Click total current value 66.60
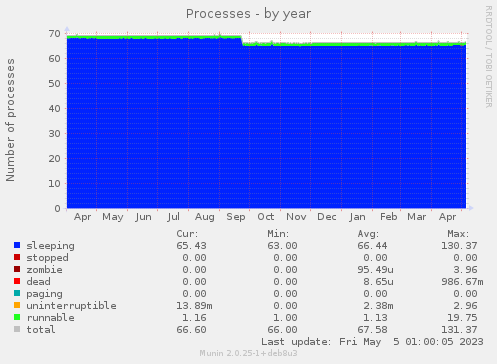Viewport: 497px width, 364px height. point(191,330)
